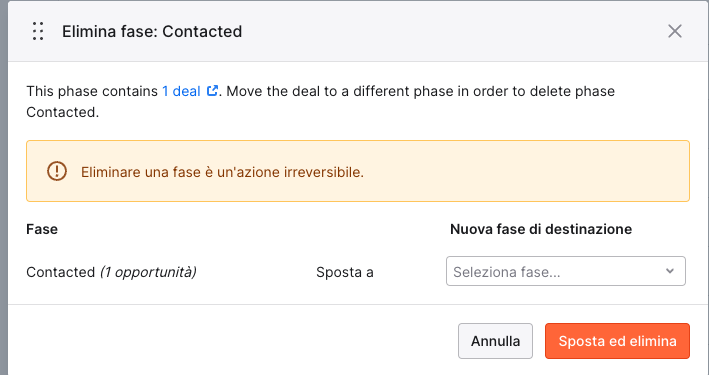
Task: Select the Nuova fase di destinazione header
Action: coord(541,229)
